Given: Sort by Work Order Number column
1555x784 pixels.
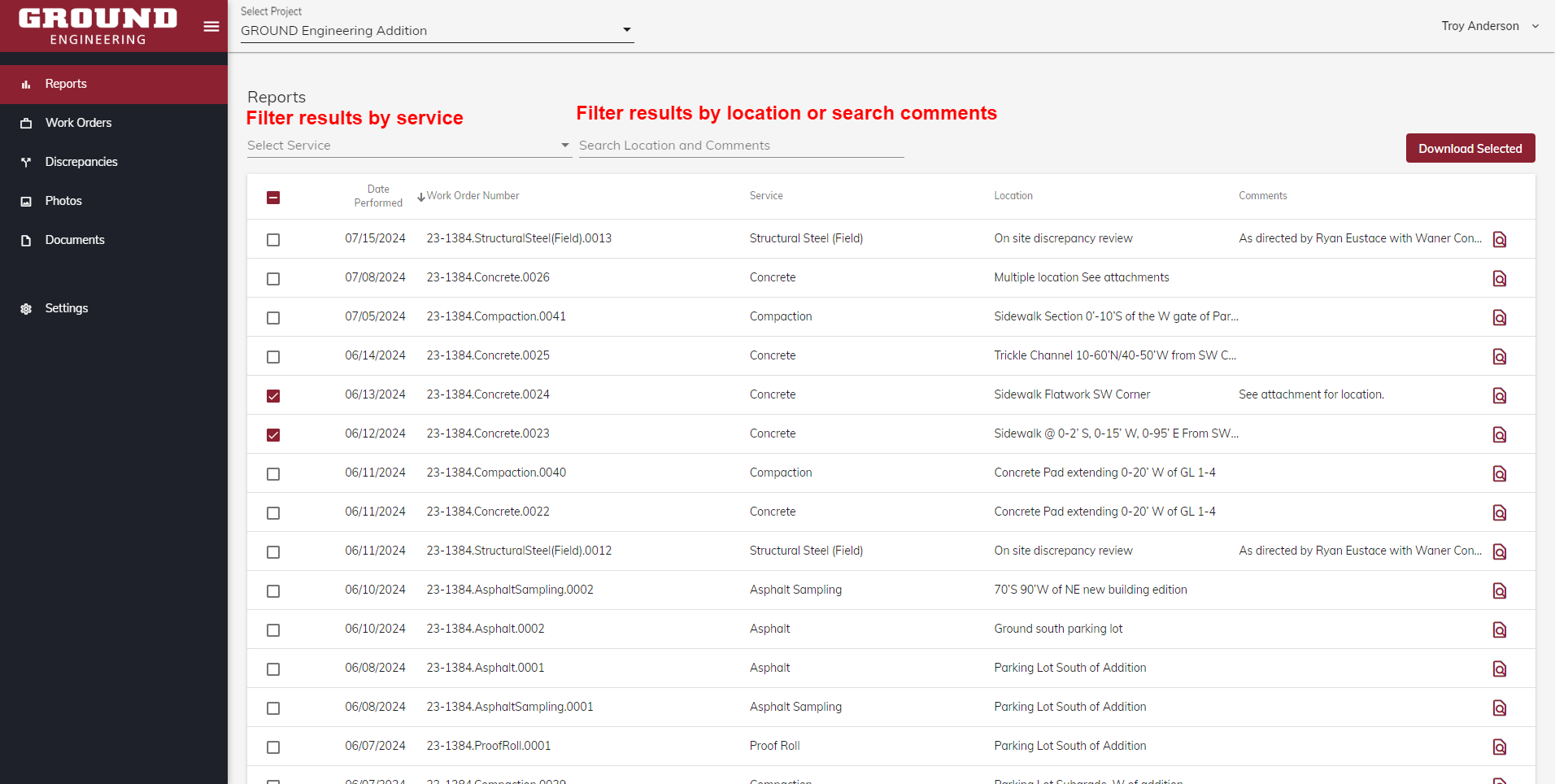Looking at the screenshot, I should pyautogui.click(x=472, y=196).
